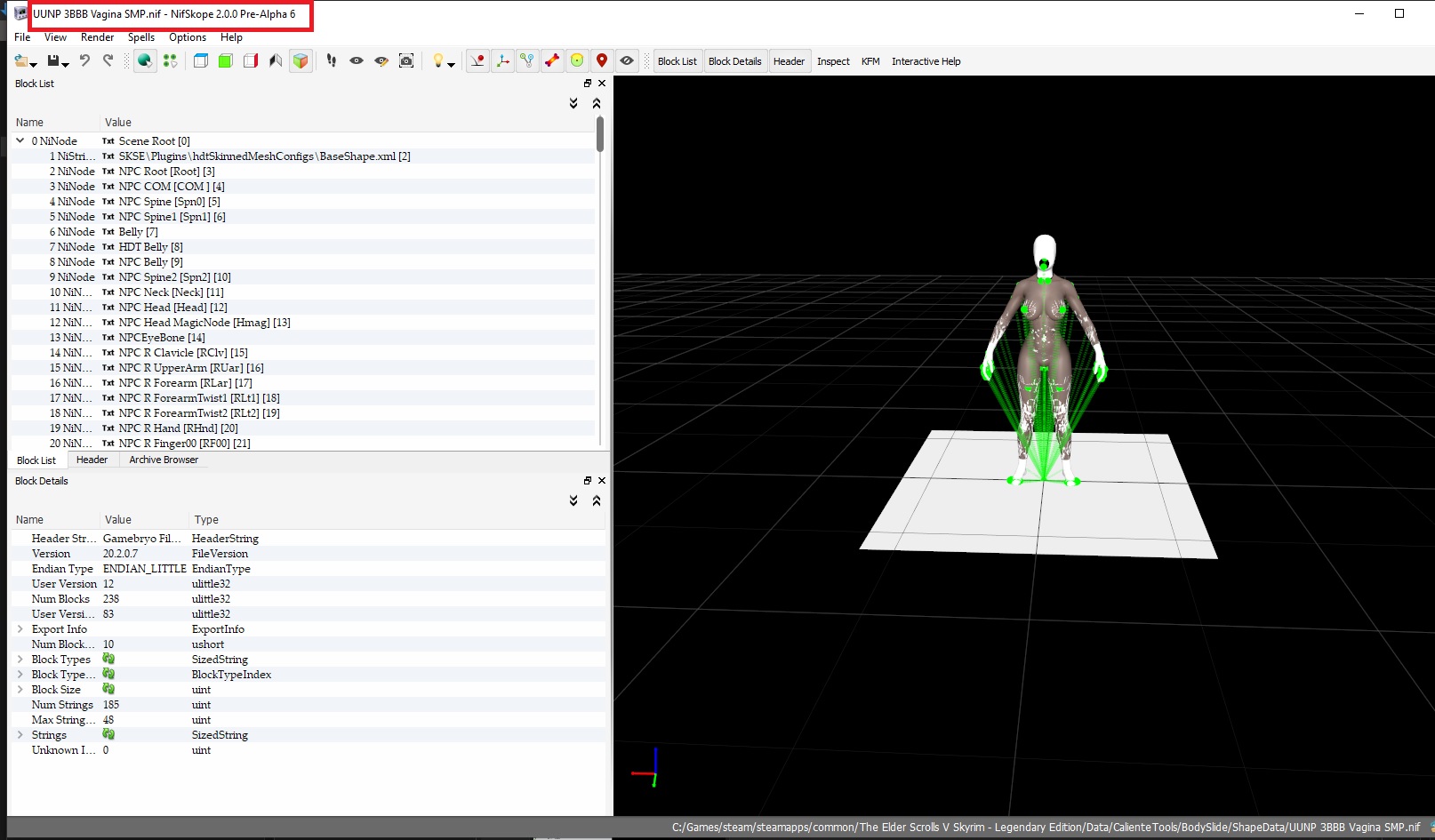Select the NPC Head [Head] [12] row
The width and height of the screenshot is (1435, 840).
pyautogui.click(x=302, y=307)
